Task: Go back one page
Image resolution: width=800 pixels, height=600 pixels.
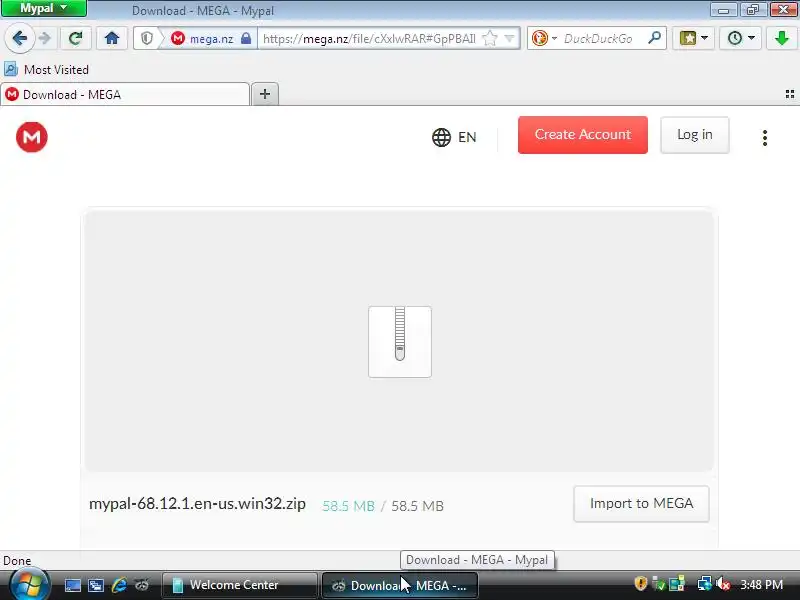Action: 19,38
